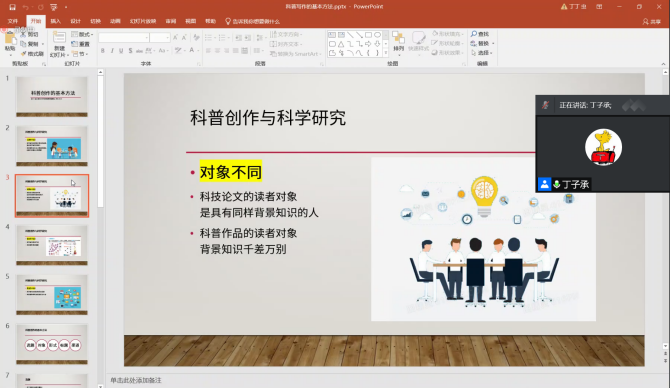670x388 pixels.
Task: Select the rectangle shape in shapes gallery
Action: [x=368, y=35]
